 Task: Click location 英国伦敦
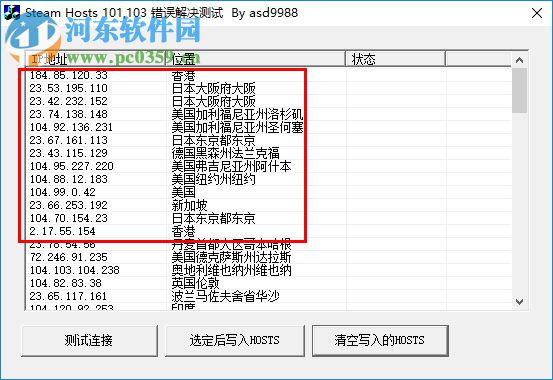tap(195, 283)
